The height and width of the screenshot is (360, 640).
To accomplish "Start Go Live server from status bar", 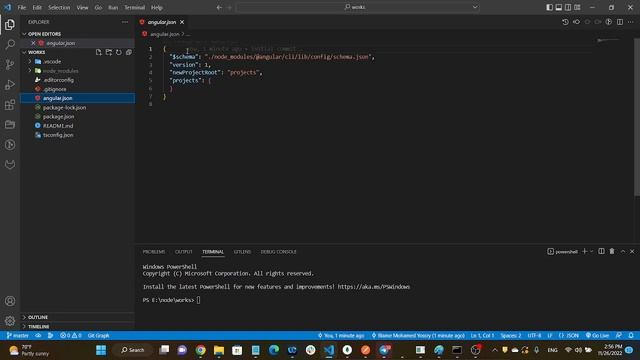I will pyautogui.click(x=598, y=336).
